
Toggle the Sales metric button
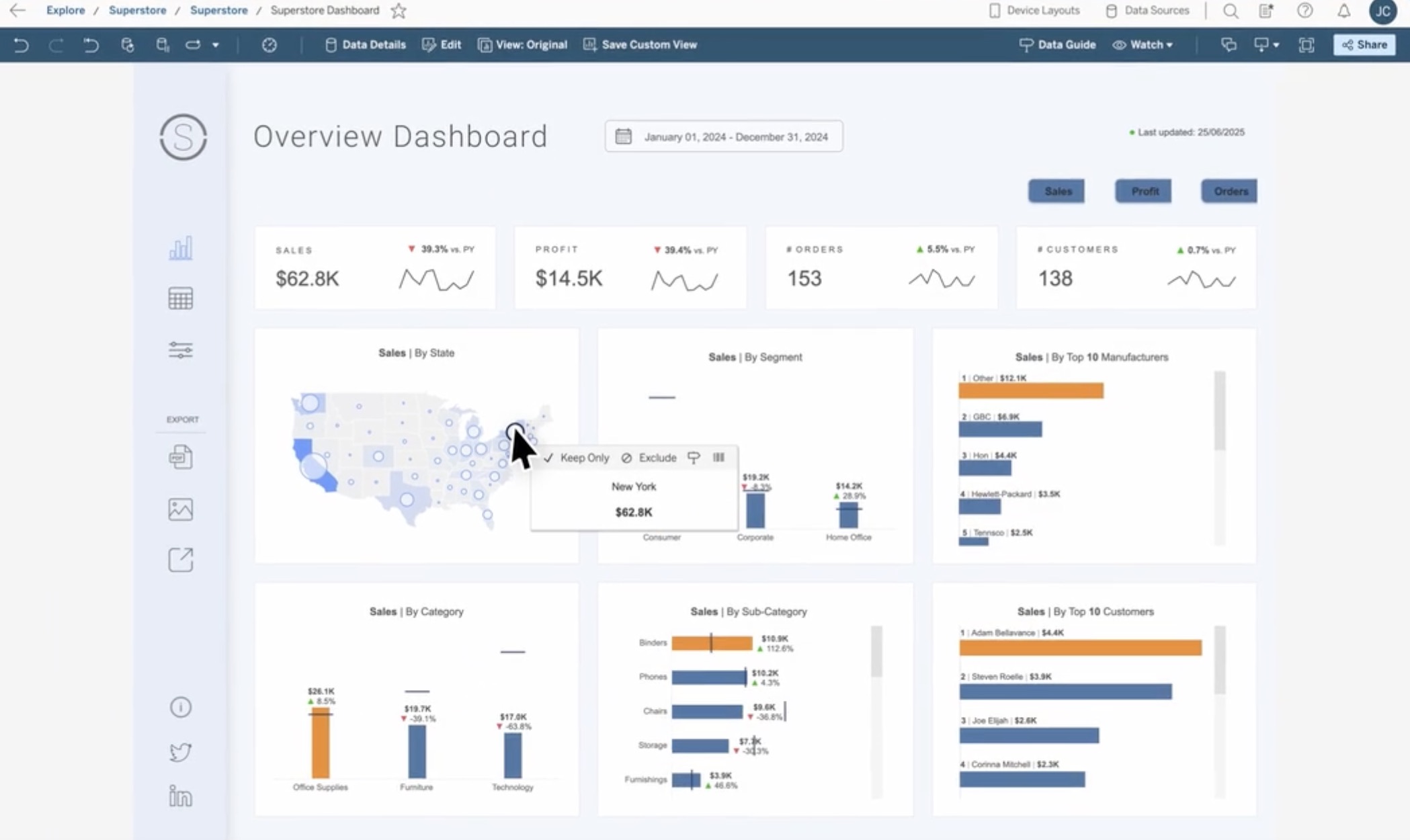(1056, 192)
